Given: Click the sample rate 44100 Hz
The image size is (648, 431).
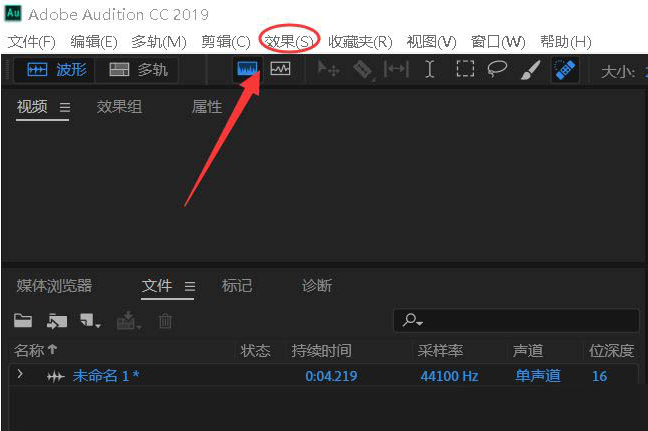Looking at the screenshot, I should pyautogui.click(x=449, y=376).
